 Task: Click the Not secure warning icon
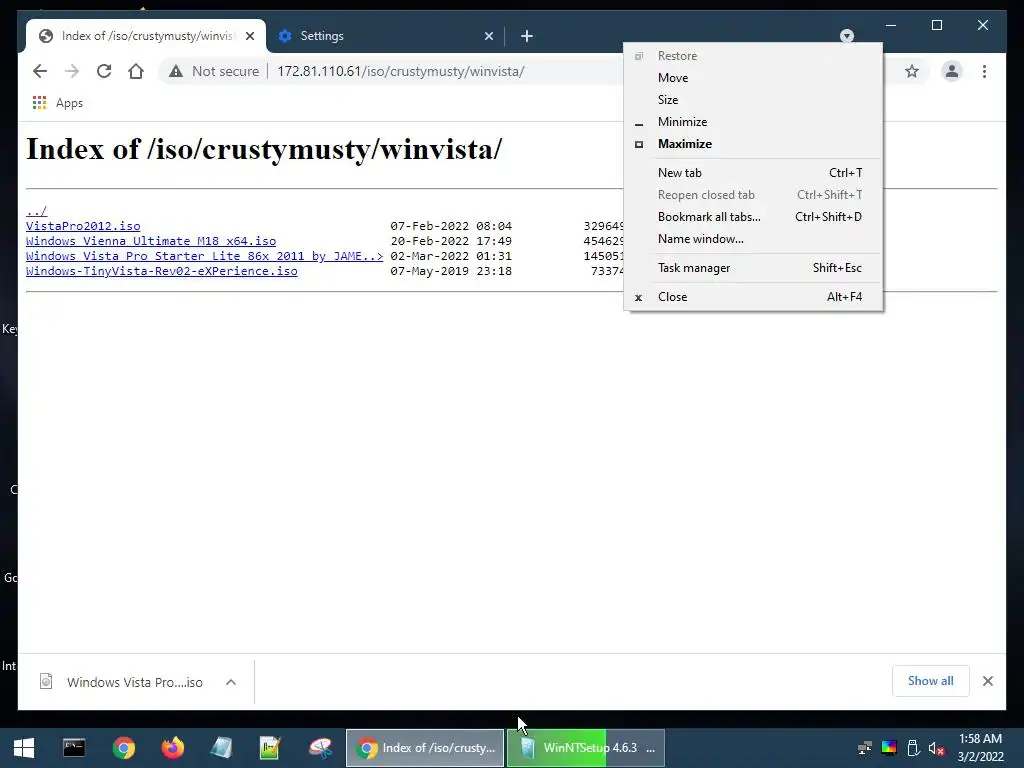click(x=176, y=71)
